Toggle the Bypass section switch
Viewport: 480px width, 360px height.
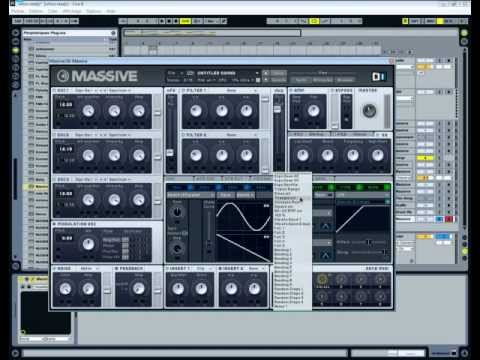332,90
